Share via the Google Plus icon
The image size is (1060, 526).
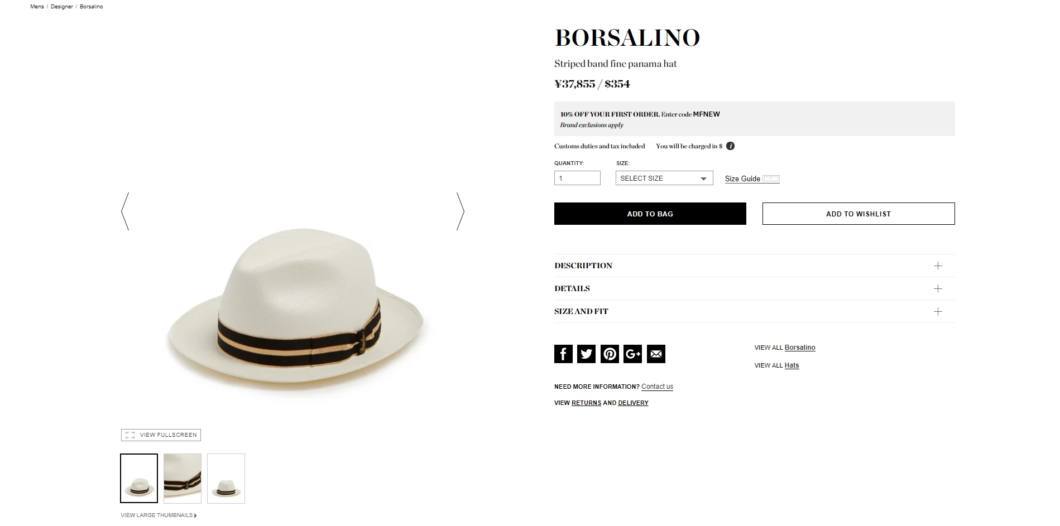[x=633, y=354]
